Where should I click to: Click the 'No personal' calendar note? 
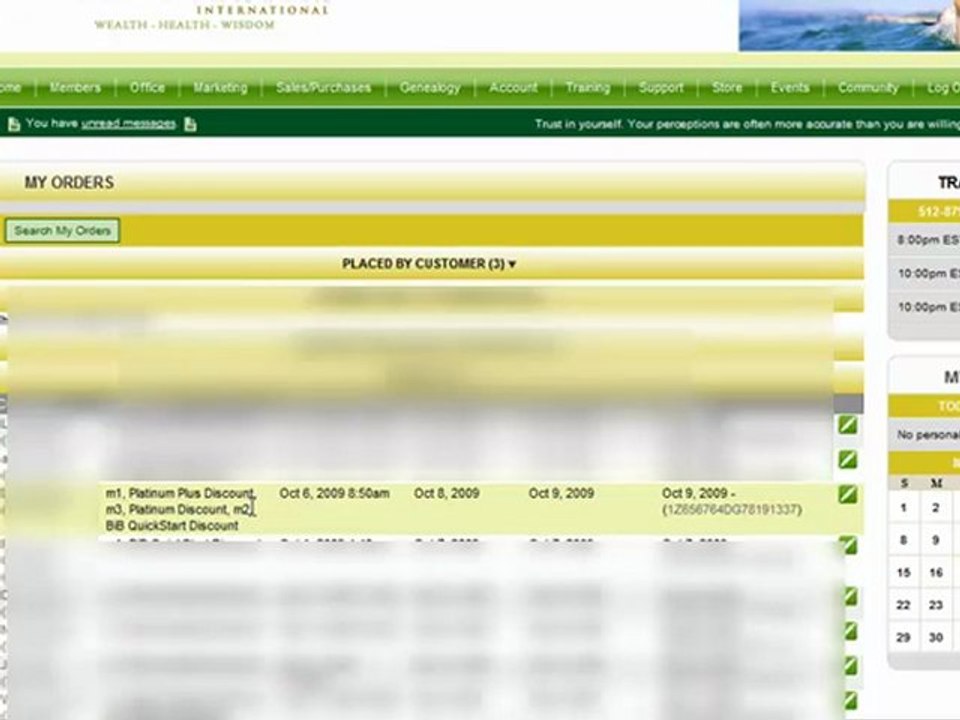coord(928,435)
